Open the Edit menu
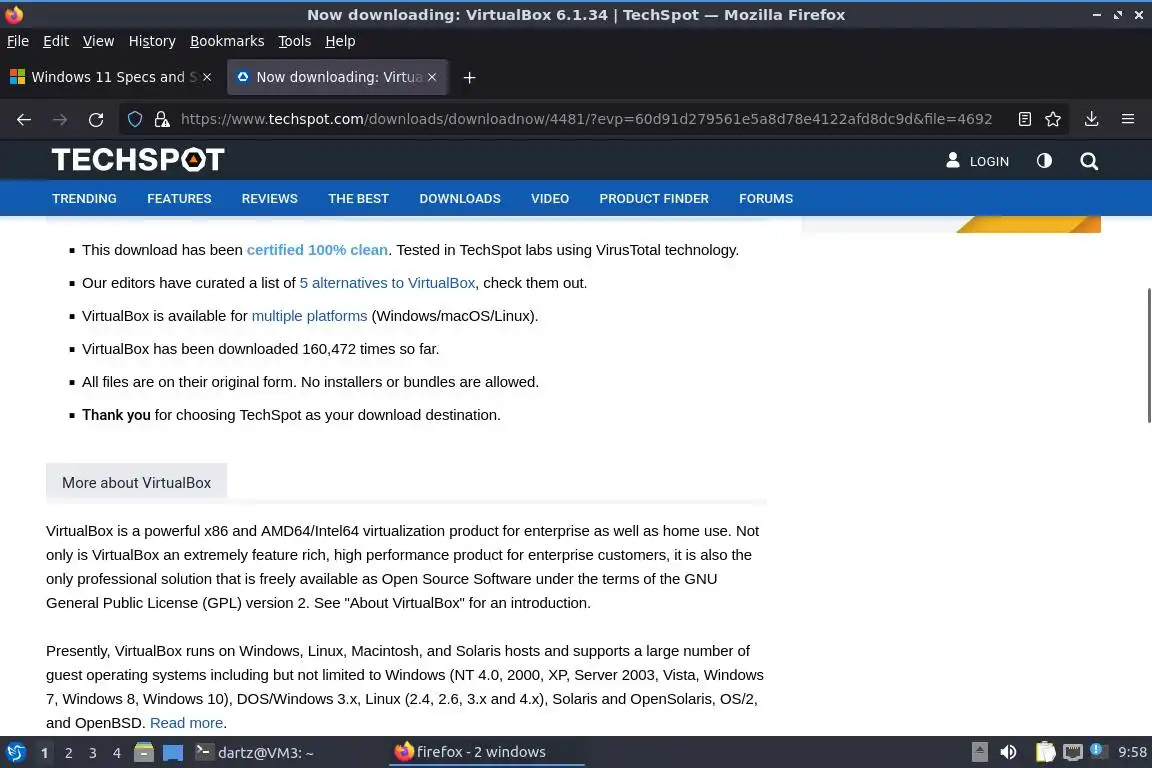This screenshot has width=1152, height=768. [x=56, y=41]
